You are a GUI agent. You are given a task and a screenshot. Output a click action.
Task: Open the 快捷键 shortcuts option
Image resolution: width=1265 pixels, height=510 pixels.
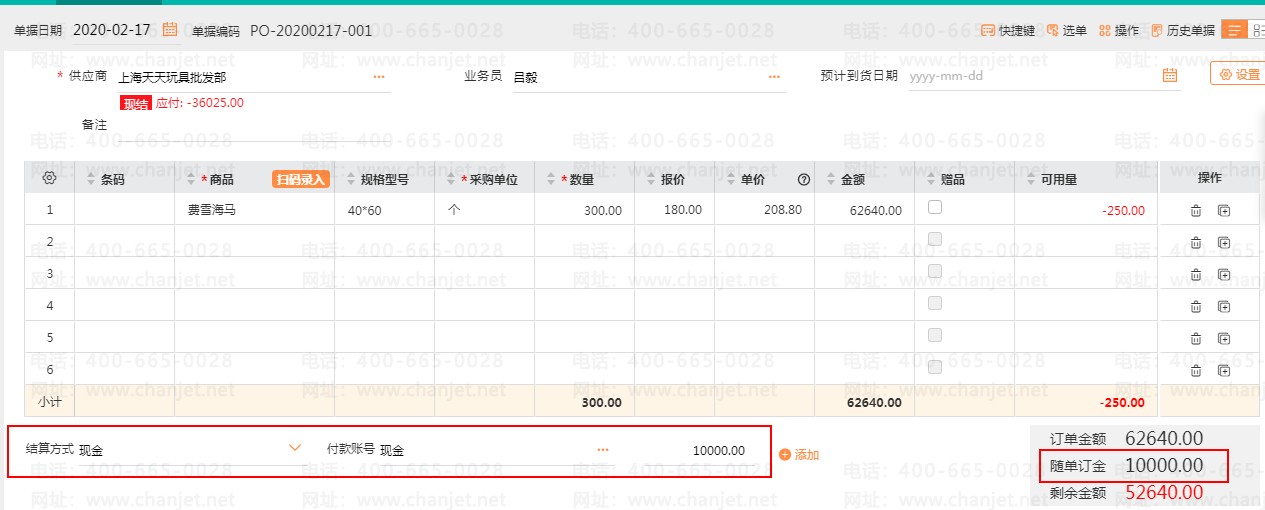point(1008,30)
